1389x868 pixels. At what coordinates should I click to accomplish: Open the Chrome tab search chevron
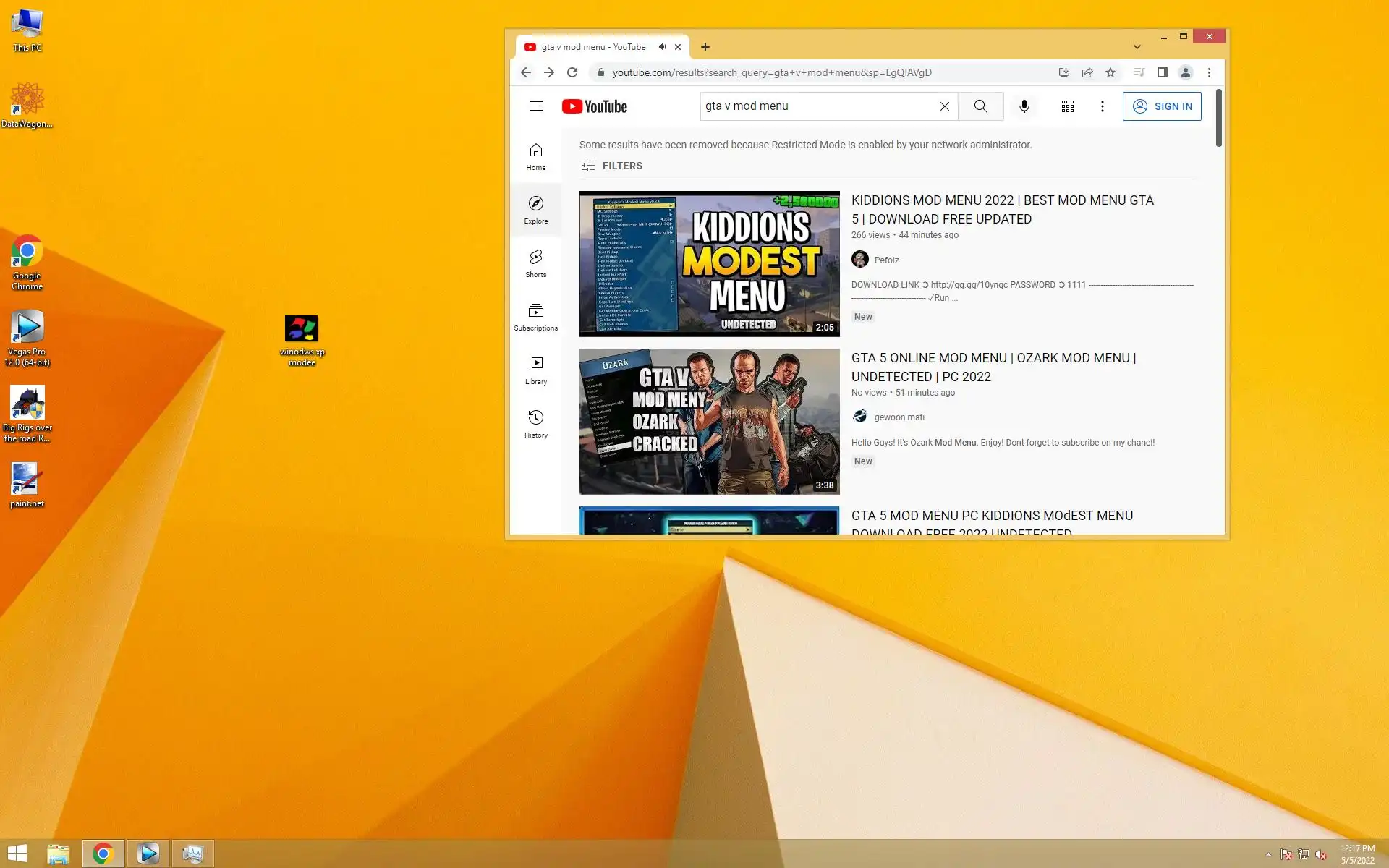[1137, 47]
